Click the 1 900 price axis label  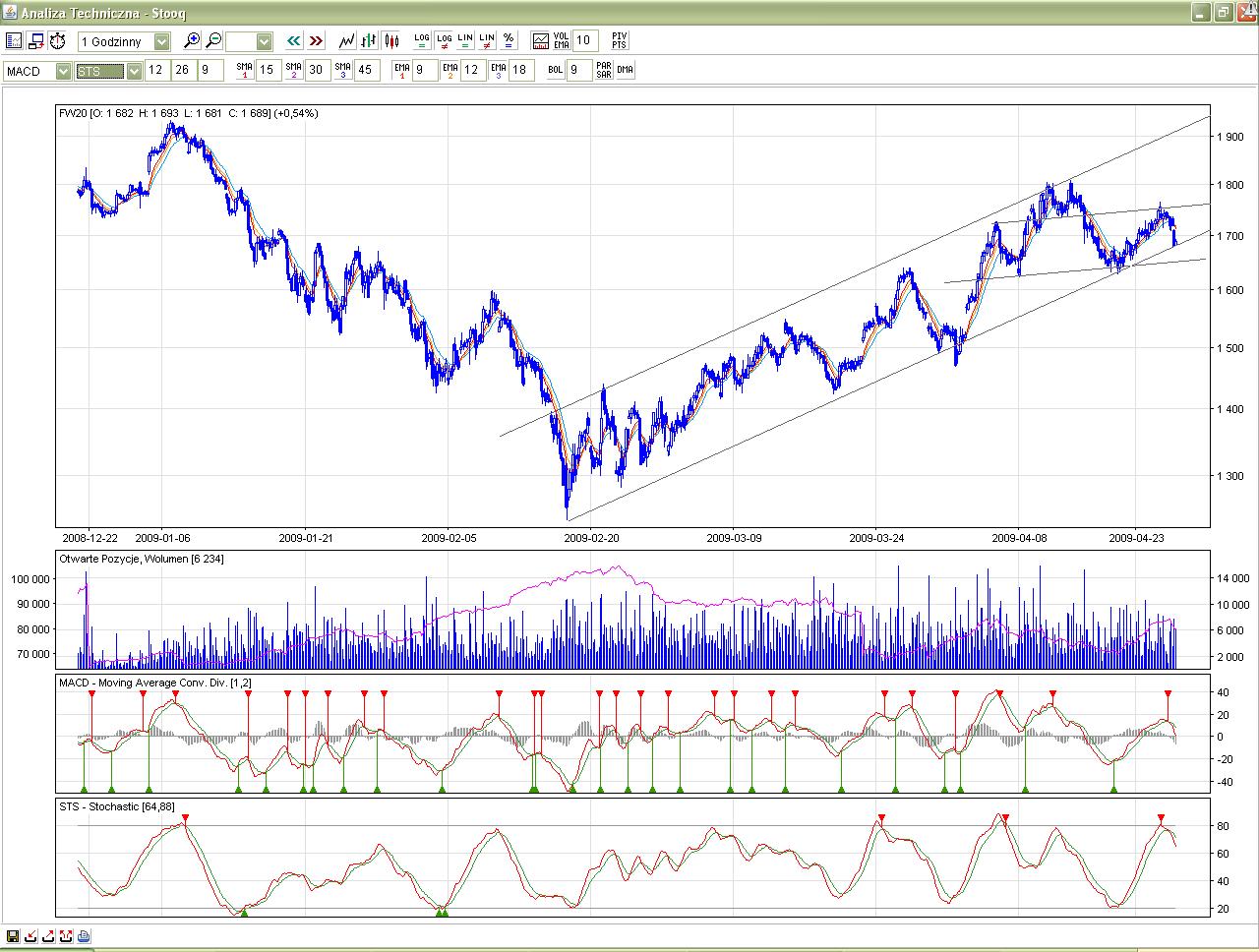1230,137
